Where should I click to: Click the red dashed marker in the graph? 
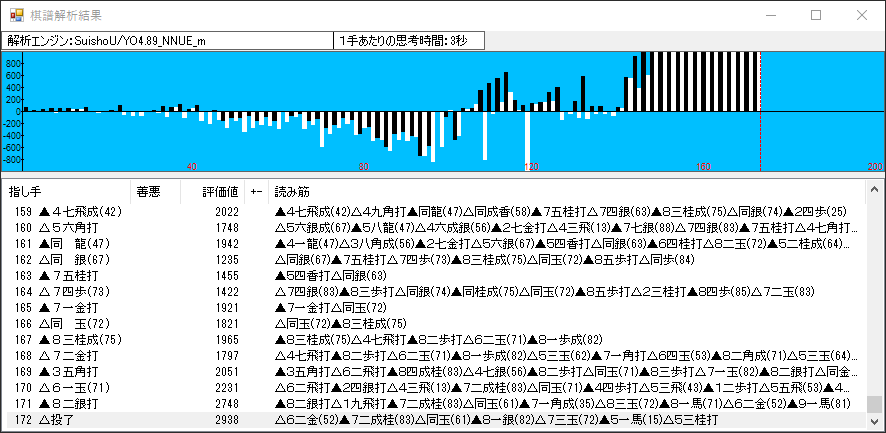pyautogui.click(x=761, y=111)
